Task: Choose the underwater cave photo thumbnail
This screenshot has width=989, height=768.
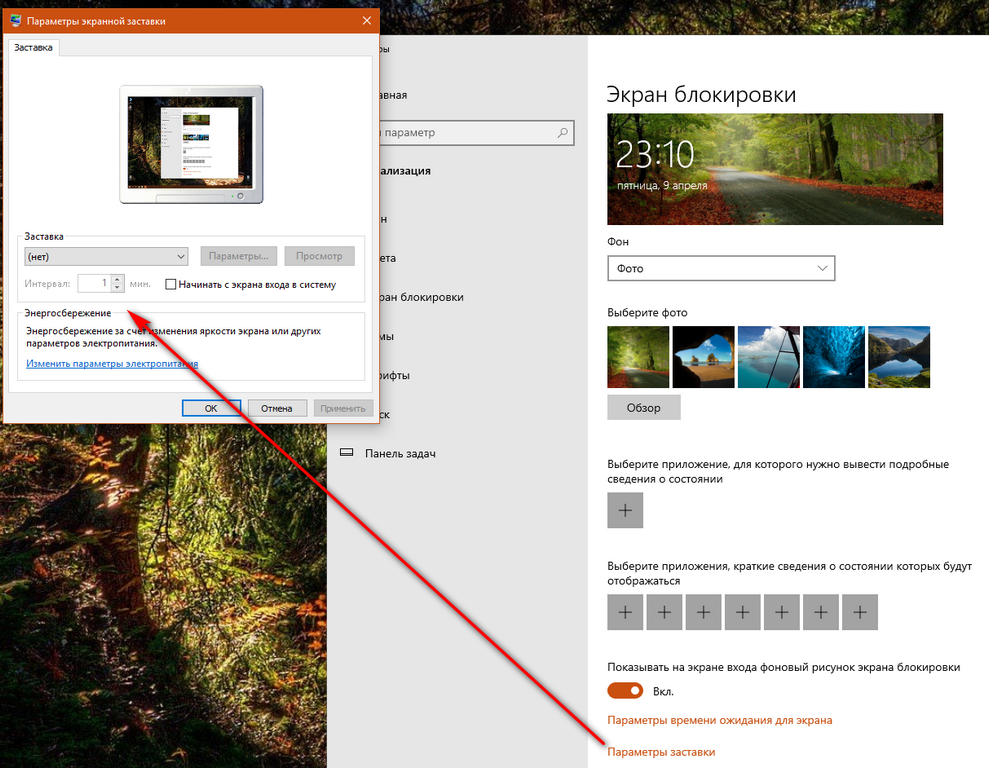Action: pos(834,357)
